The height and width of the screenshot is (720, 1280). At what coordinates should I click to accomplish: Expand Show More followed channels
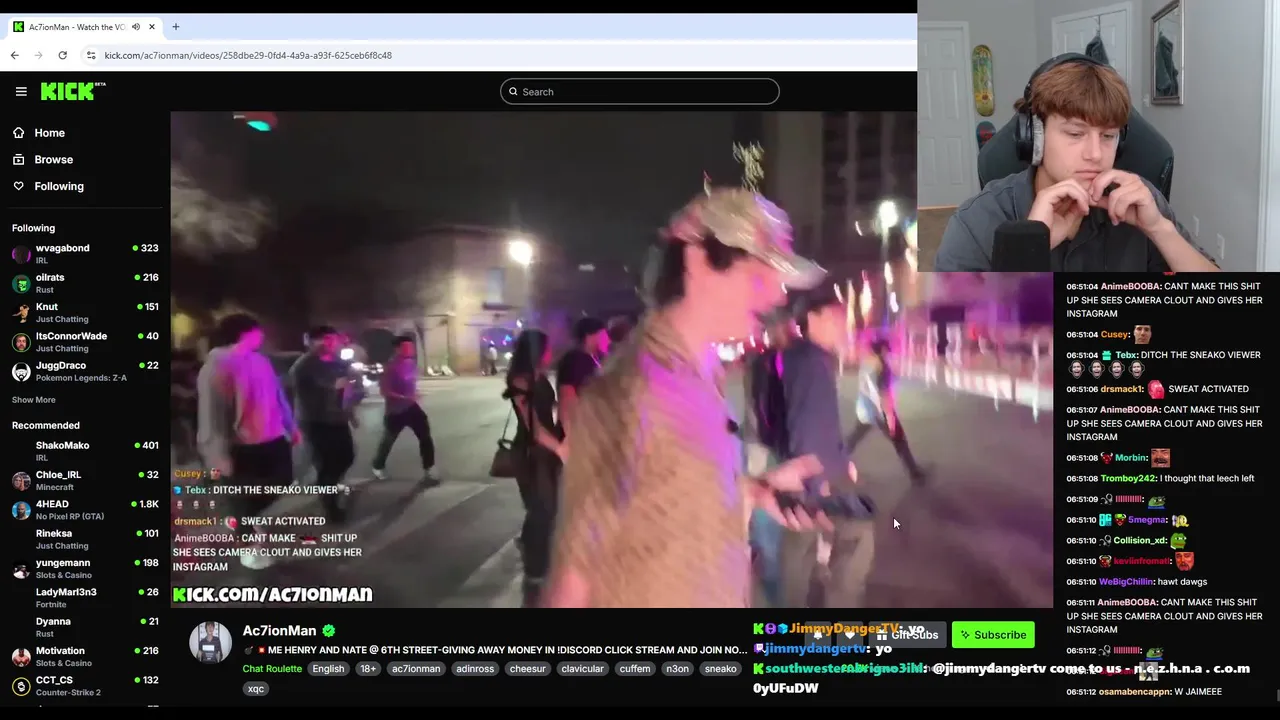pyautogui.click(x=34, y=400)
